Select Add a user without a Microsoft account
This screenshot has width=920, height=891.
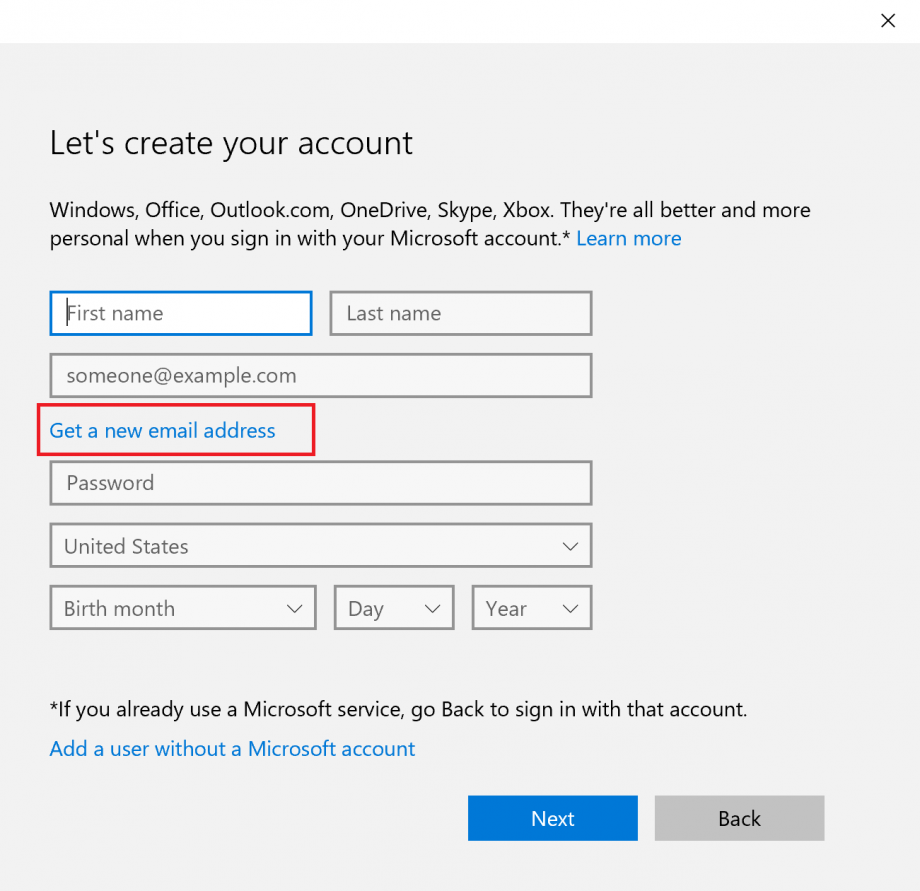pyautogui.click(x=232, y=748)
